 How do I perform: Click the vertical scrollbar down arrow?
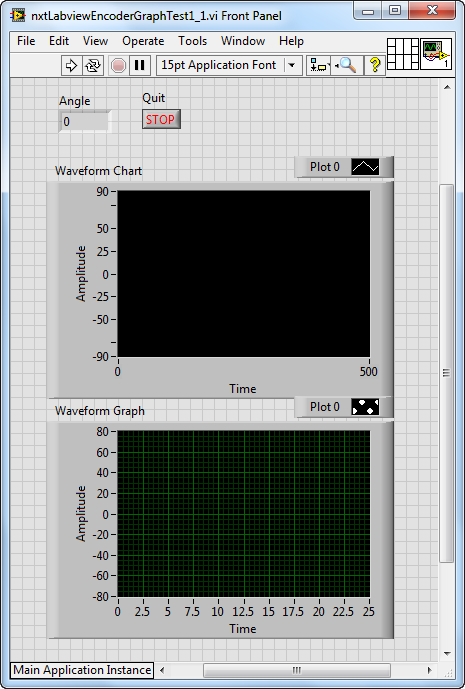447,653
